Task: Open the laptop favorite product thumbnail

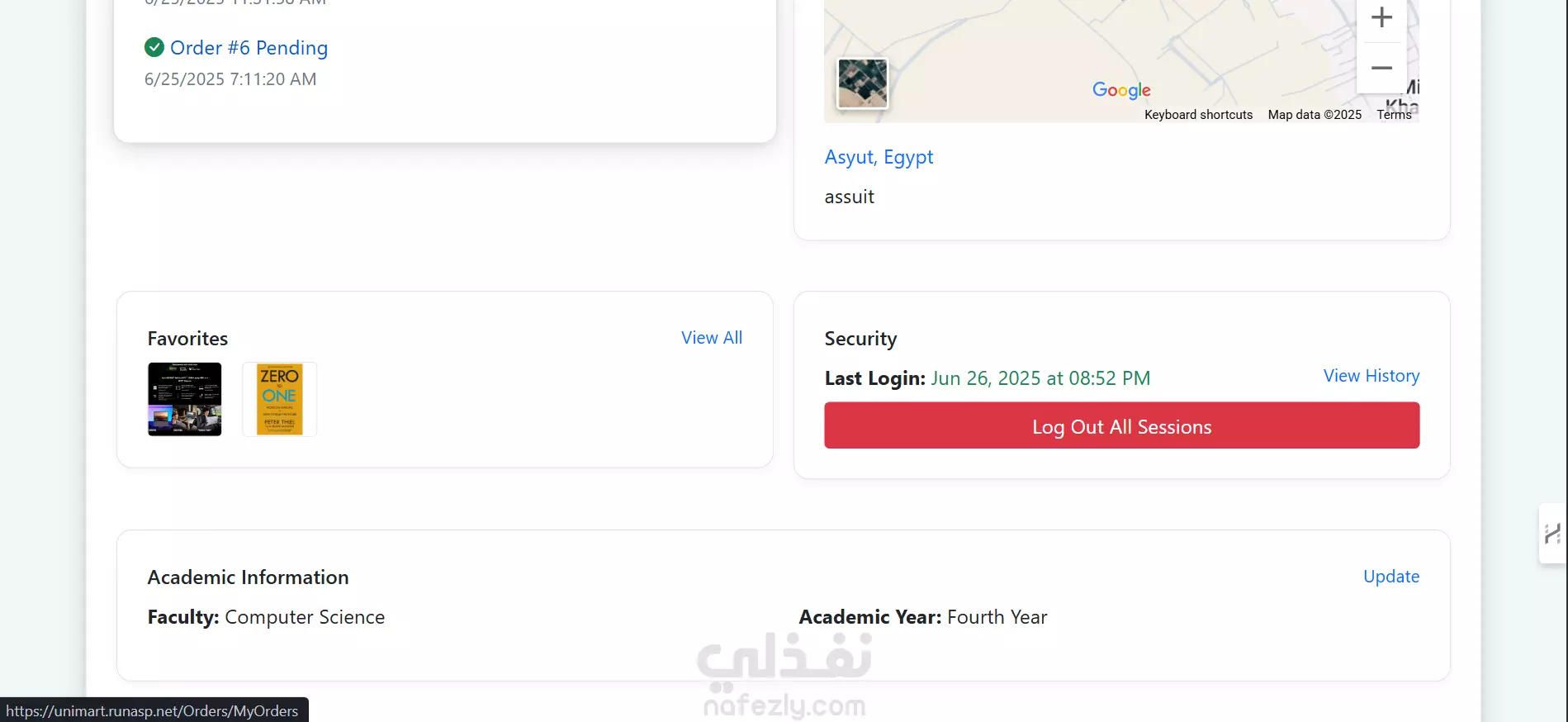Action: point(185,399)
